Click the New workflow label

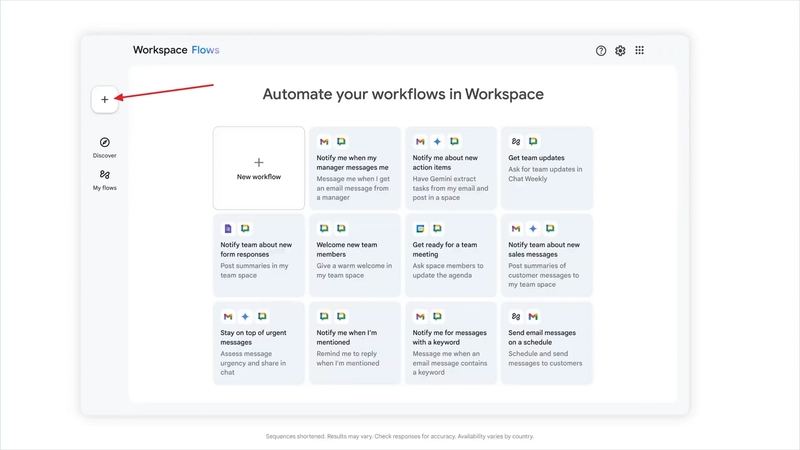259,177
